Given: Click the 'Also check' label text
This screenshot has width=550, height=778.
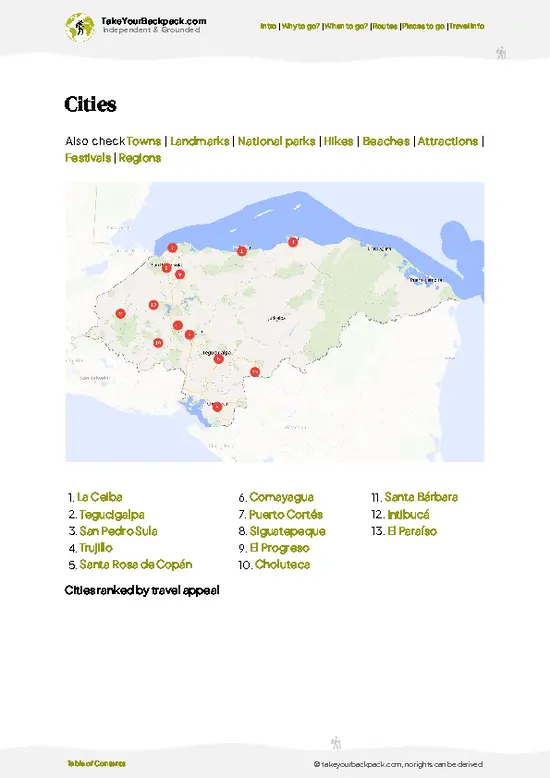Looking at the screenshot, I should (95, 141).
